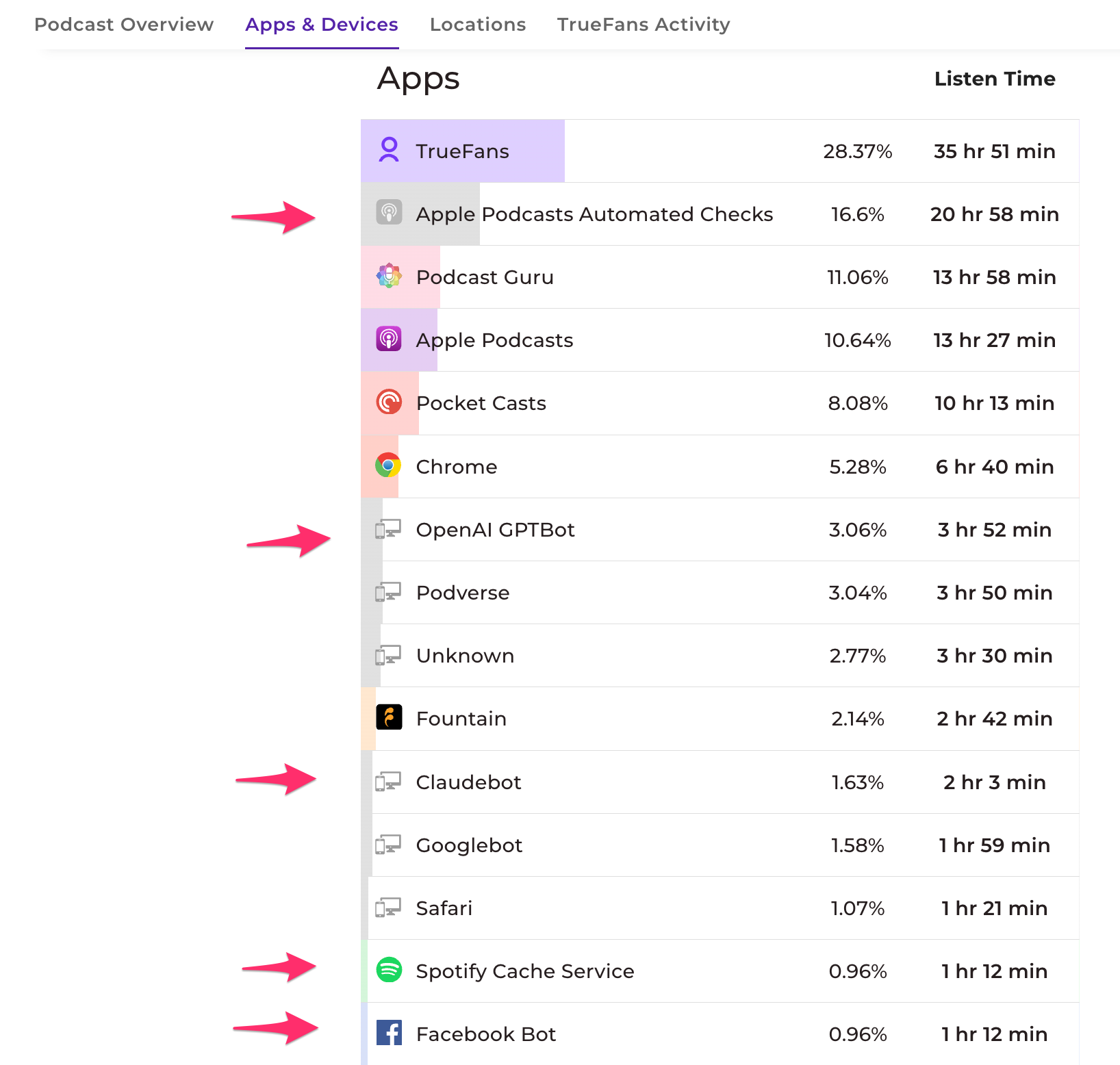
Task: Click the Listen Time column header
Action: (x=994, y=79)
